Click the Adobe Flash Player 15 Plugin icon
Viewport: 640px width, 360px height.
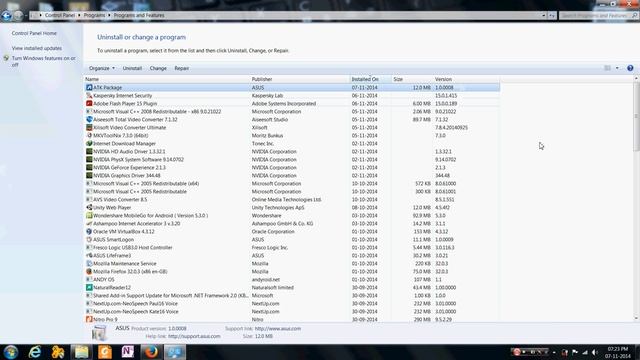(x=89, y=103)
